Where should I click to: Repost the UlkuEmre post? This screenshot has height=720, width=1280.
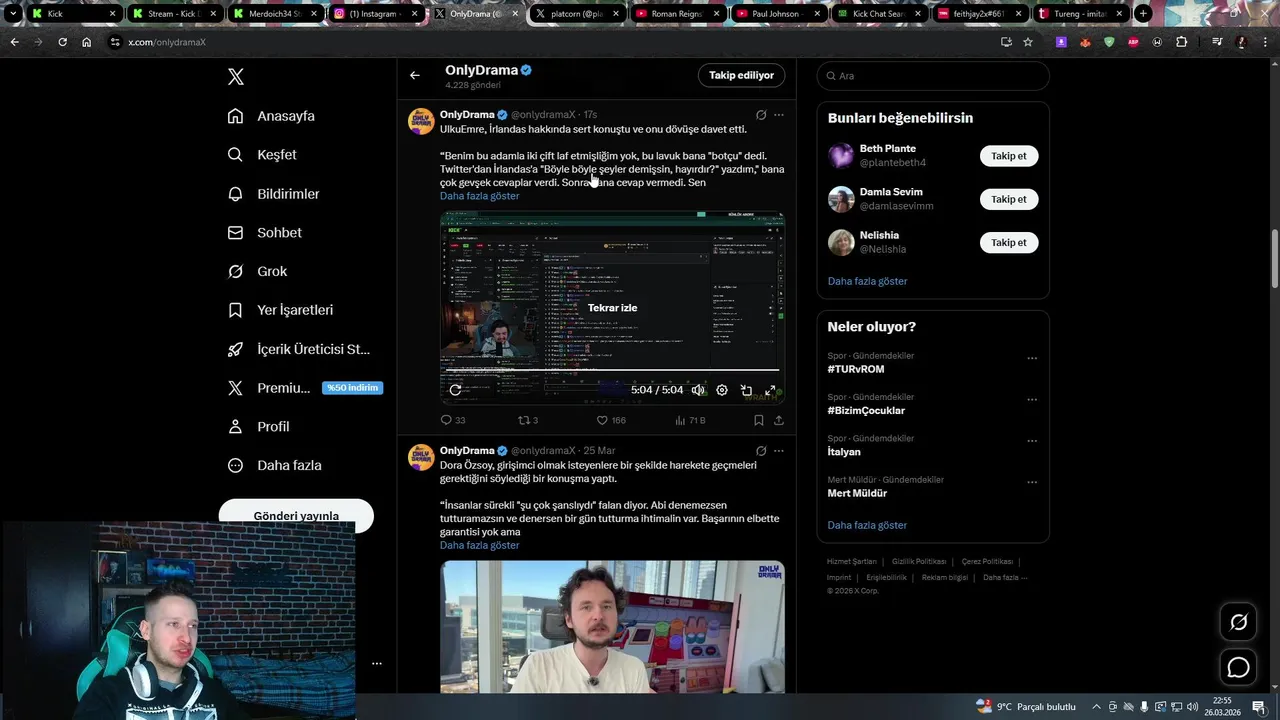coord(528,420)
